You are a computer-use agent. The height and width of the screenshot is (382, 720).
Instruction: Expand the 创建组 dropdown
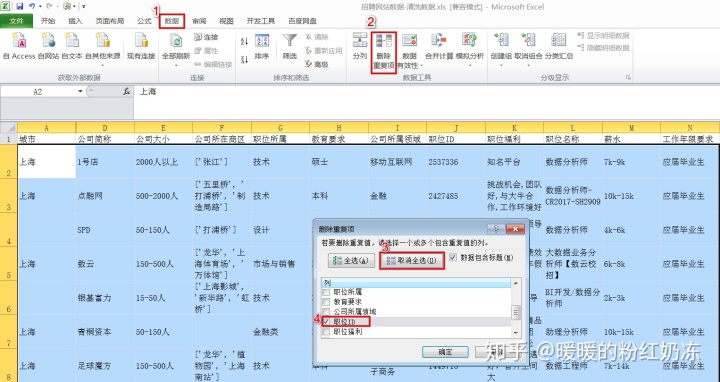tap(501, 65)
